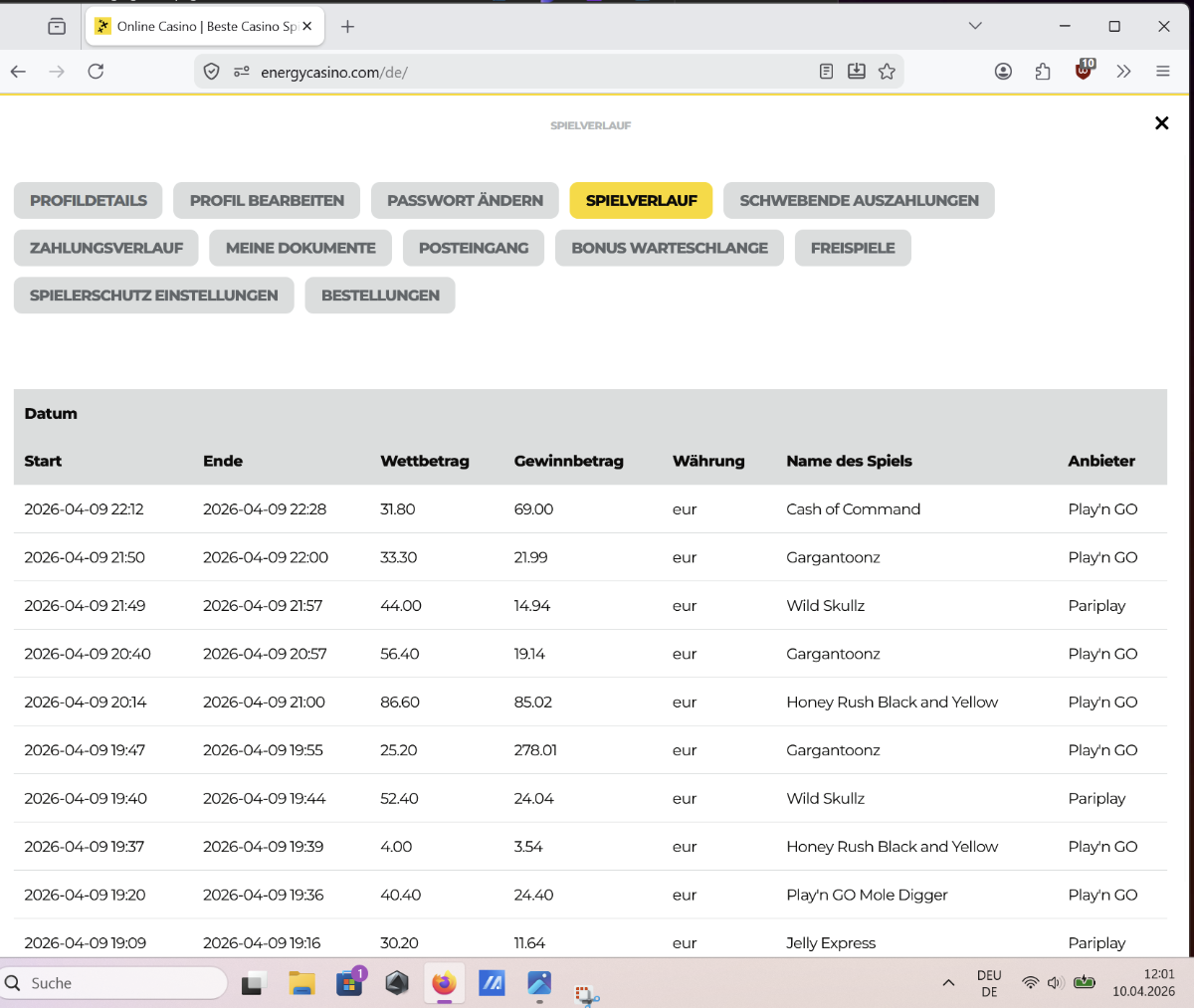Click the Passwort Ändern button
This screenshot has height=1008, width=1194.
(x=465, y=200)
